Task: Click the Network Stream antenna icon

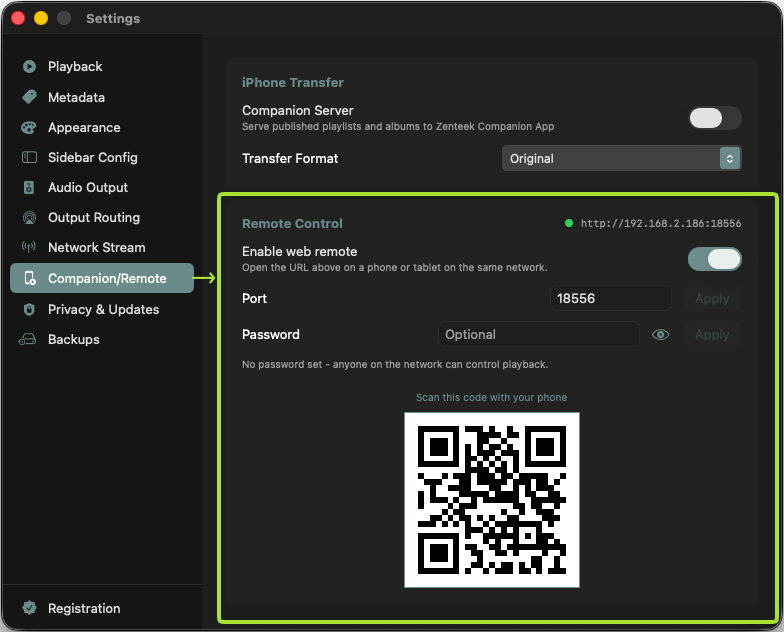Action: click(29, 247)
